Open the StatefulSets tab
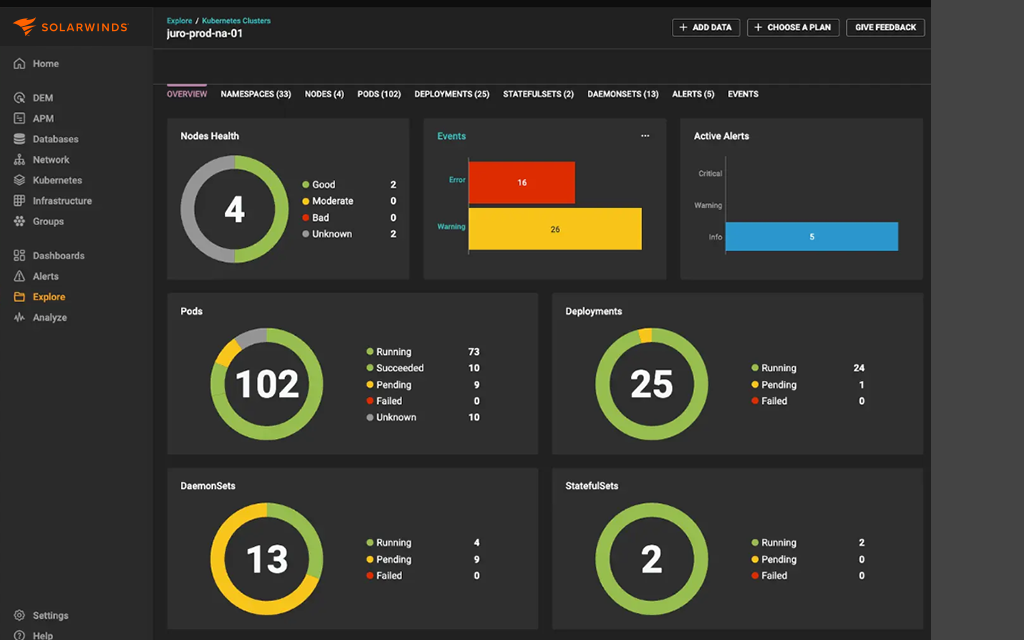This screenshot has height=640, width=1024. pyautogui.click(x=538, y=94)
